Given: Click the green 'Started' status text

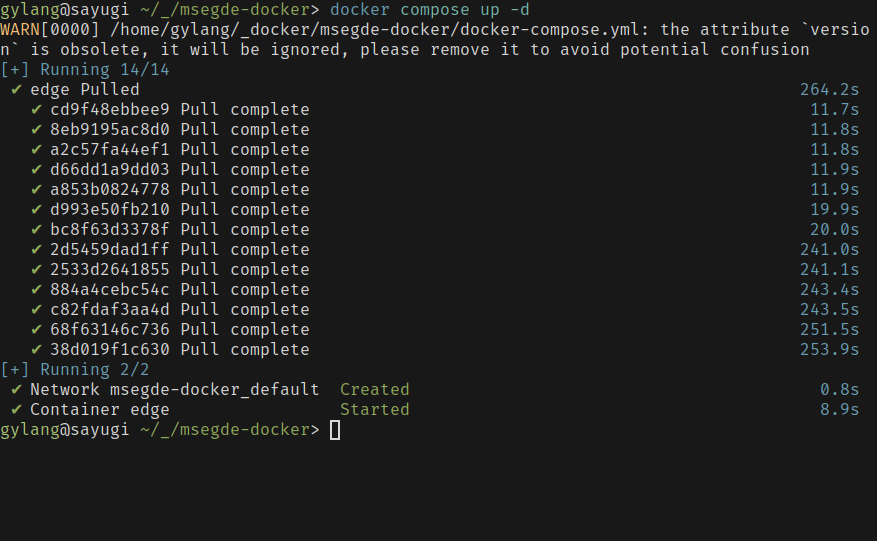Looking at the screenshot, I should tap(375, 410).
